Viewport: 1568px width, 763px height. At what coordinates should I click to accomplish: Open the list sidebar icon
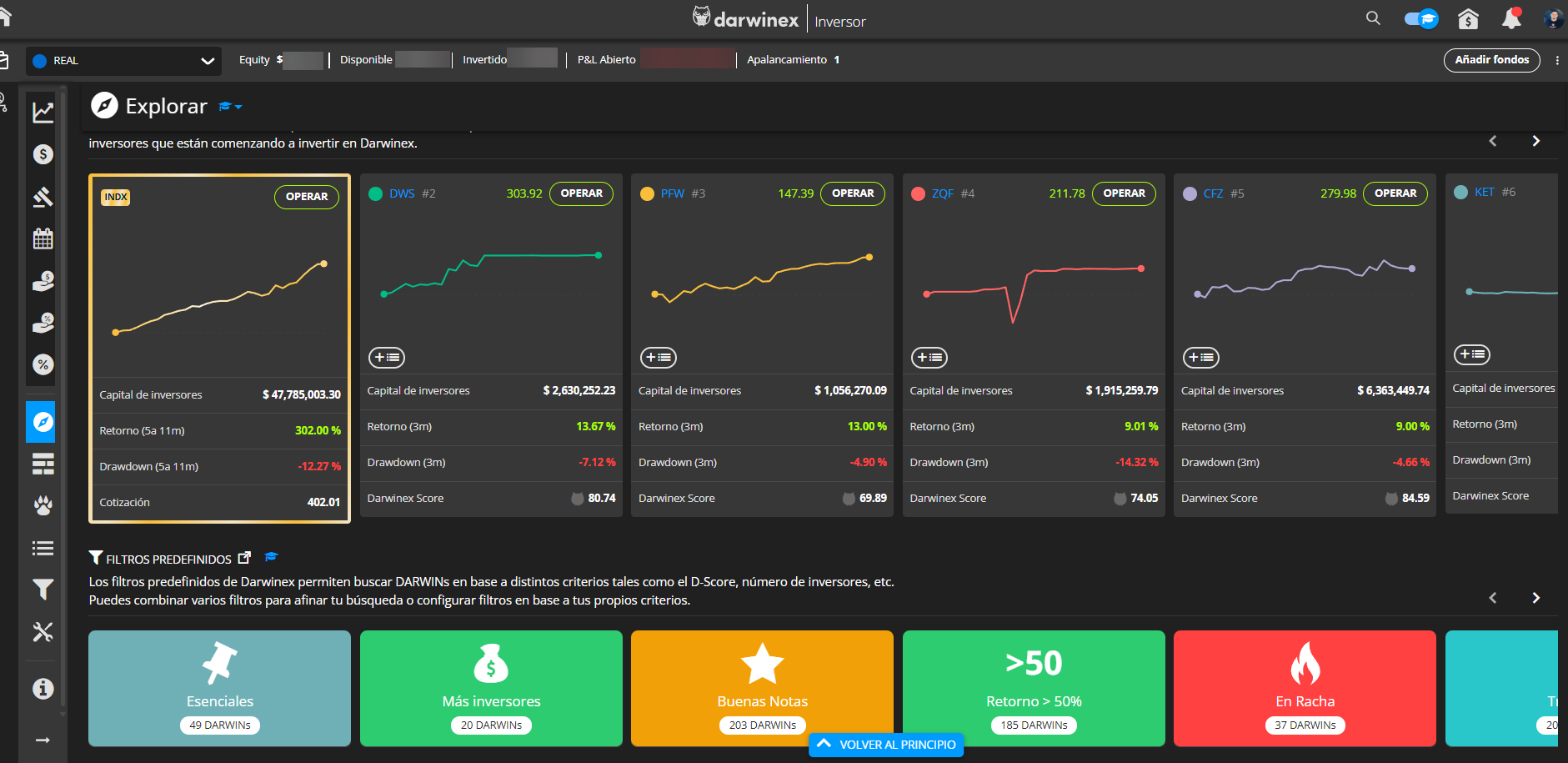(x=43, y=548)
